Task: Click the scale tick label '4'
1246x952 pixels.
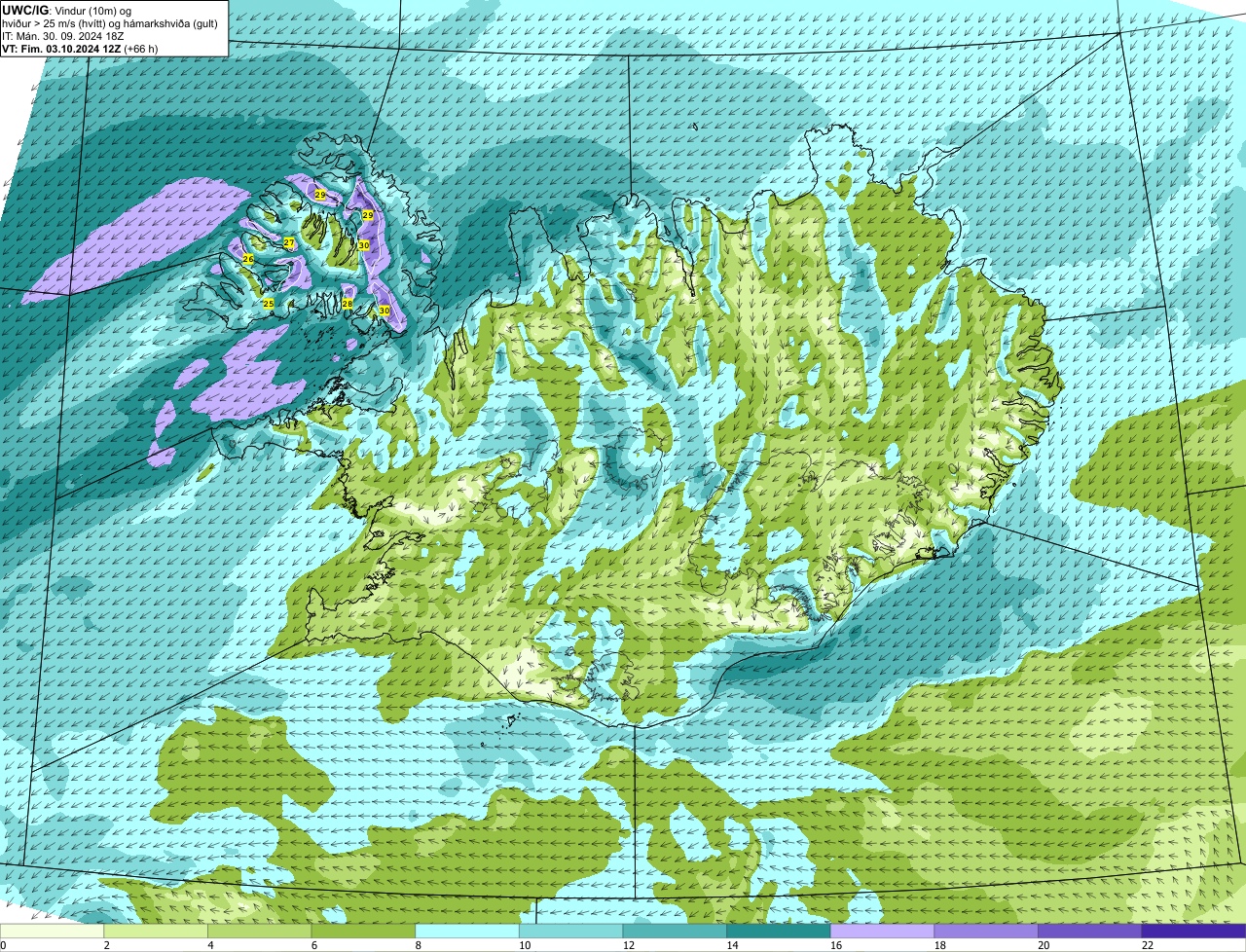Action: coord(210,945)
